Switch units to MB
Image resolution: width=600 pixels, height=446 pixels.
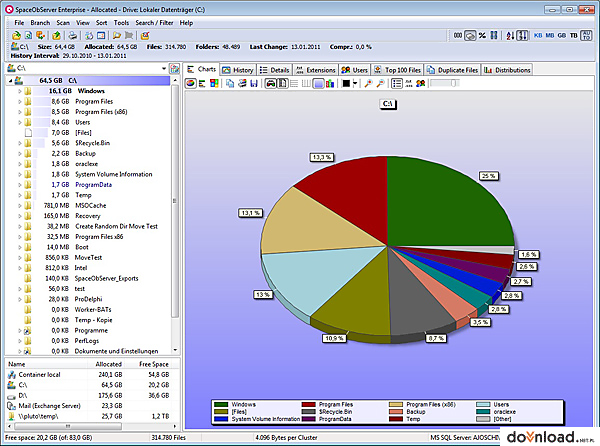tap(549, 36)
